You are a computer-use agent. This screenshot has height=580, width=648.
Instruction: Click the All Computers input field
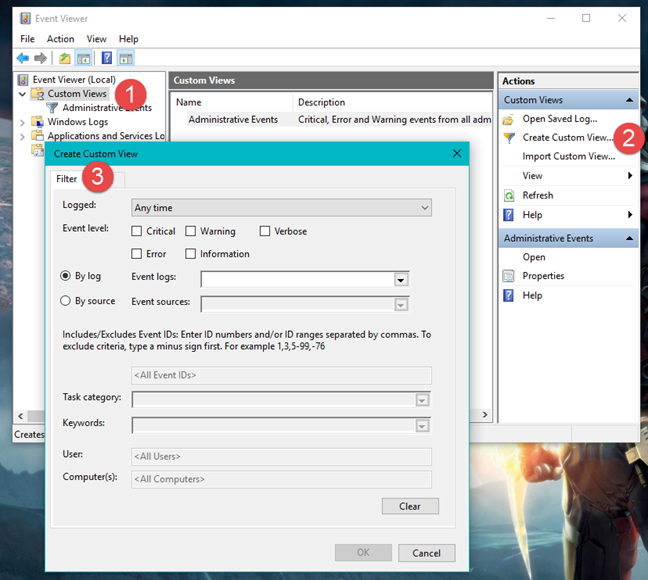[x=281, y=479]
